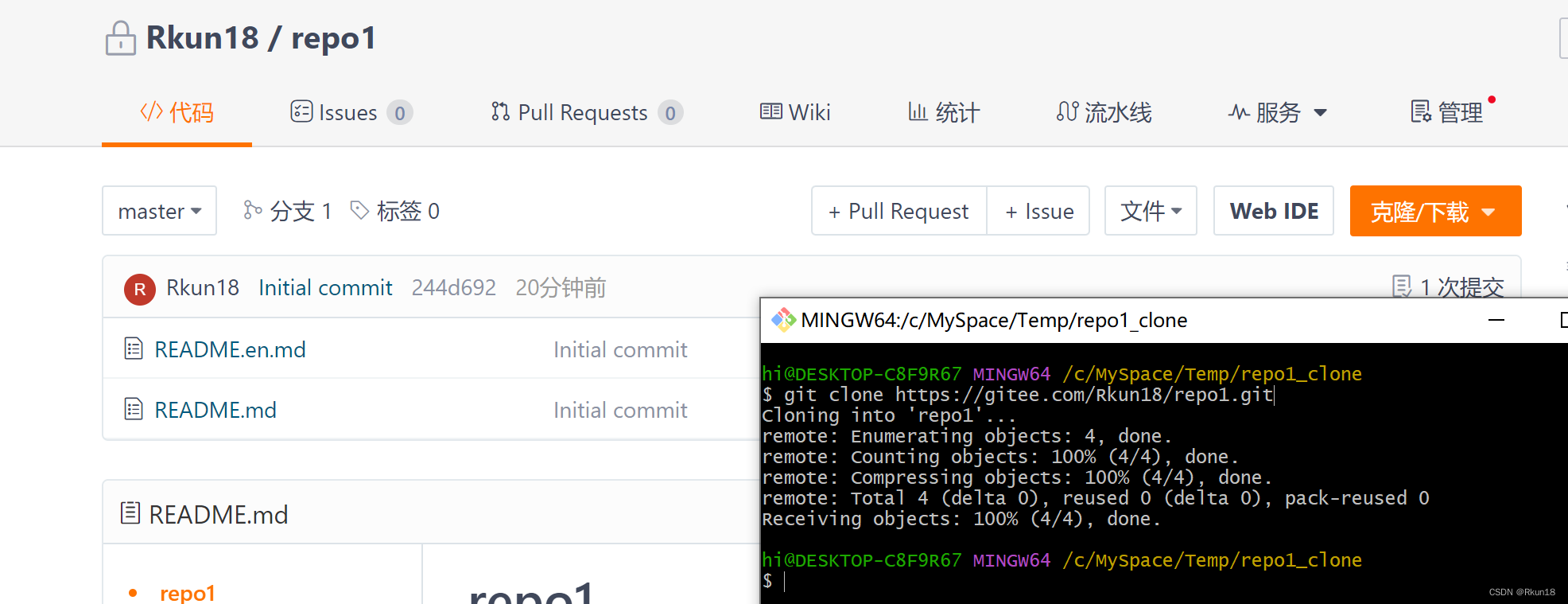Launch the Web IDE
The height and width of the screenshot is (604, 1568).
click(1274, 211)
